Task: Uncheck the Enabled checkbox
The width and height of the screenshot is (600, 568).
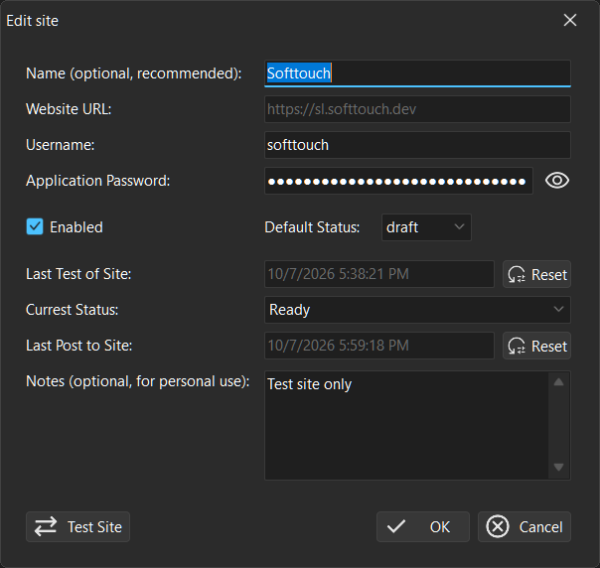Action: [35, 227]
